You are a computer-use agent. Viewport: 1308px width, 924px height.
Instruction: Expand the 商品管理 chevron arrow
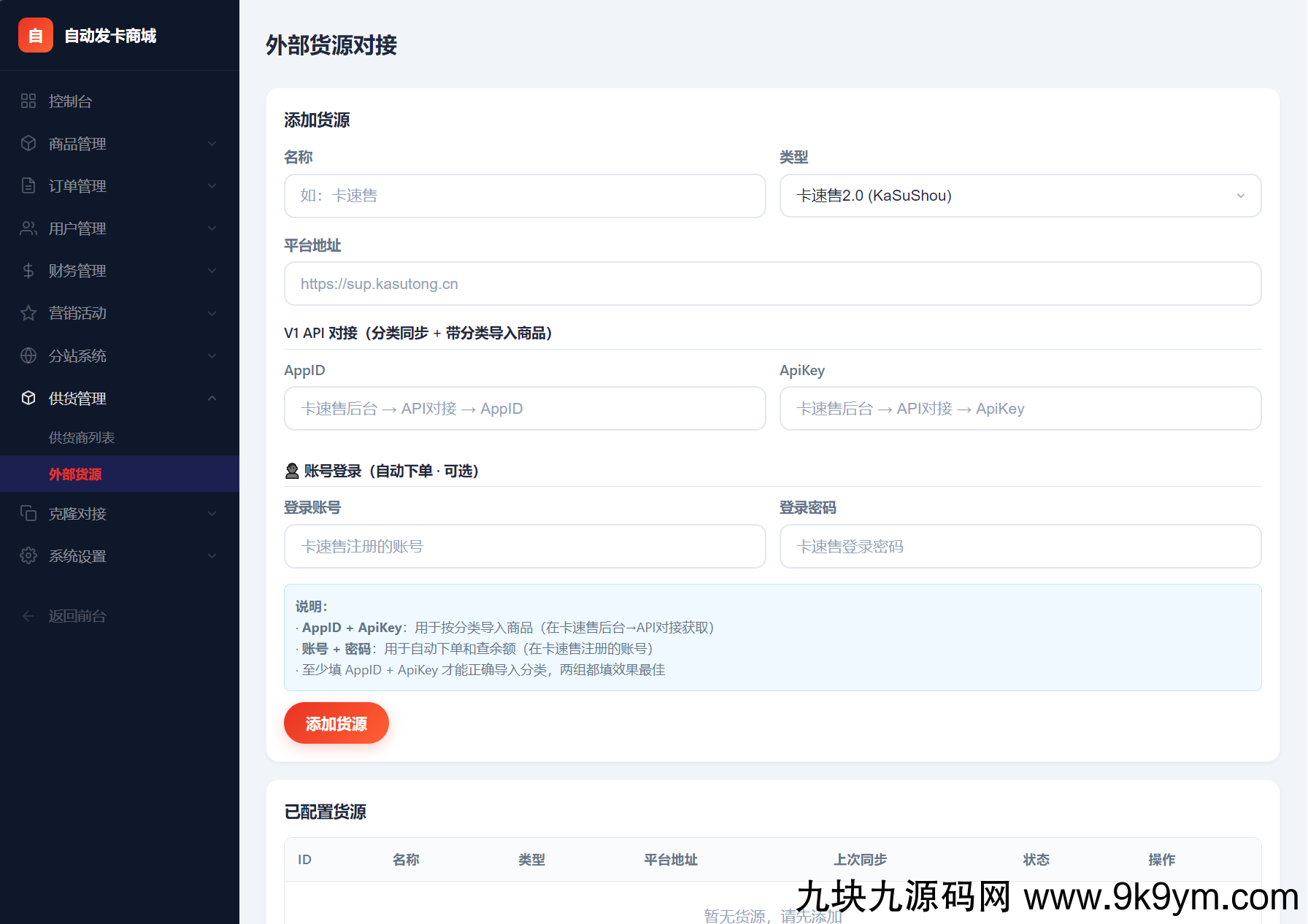click(212, 144)
